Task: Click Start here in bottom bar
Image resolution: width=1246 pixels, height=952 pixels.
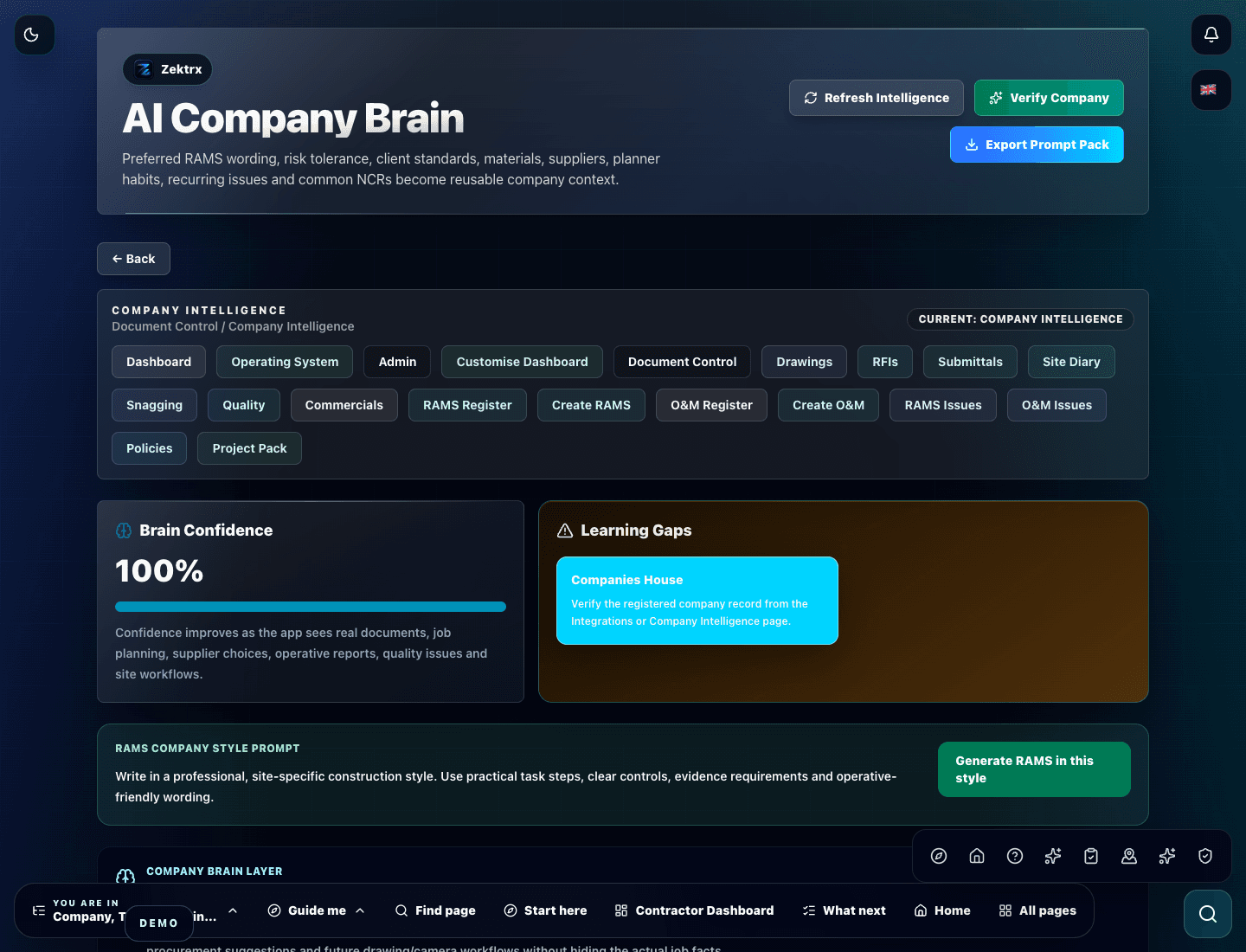Action: 545,910
